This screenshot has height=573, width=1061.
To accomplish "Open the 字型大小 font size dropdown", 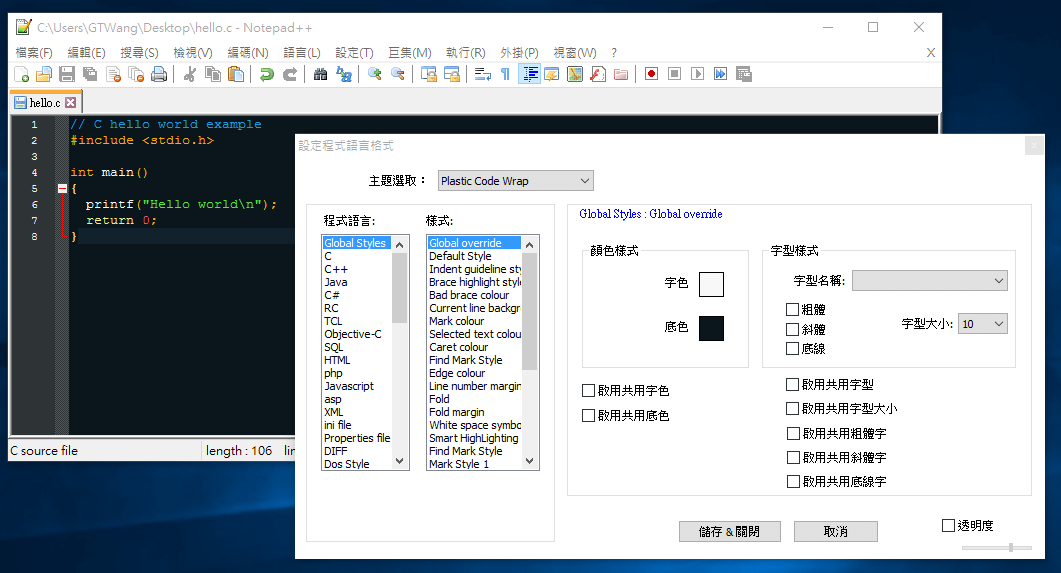I will click(x=983, y=324).
